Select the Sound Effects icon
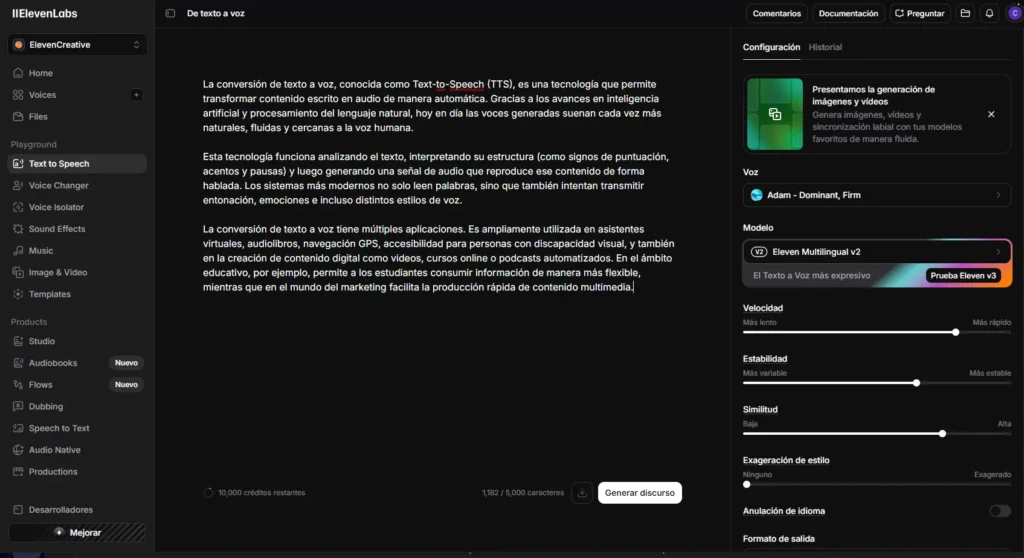Image resolution: width=1024 pixels, height=558 pixels. (x=18, y=229)
